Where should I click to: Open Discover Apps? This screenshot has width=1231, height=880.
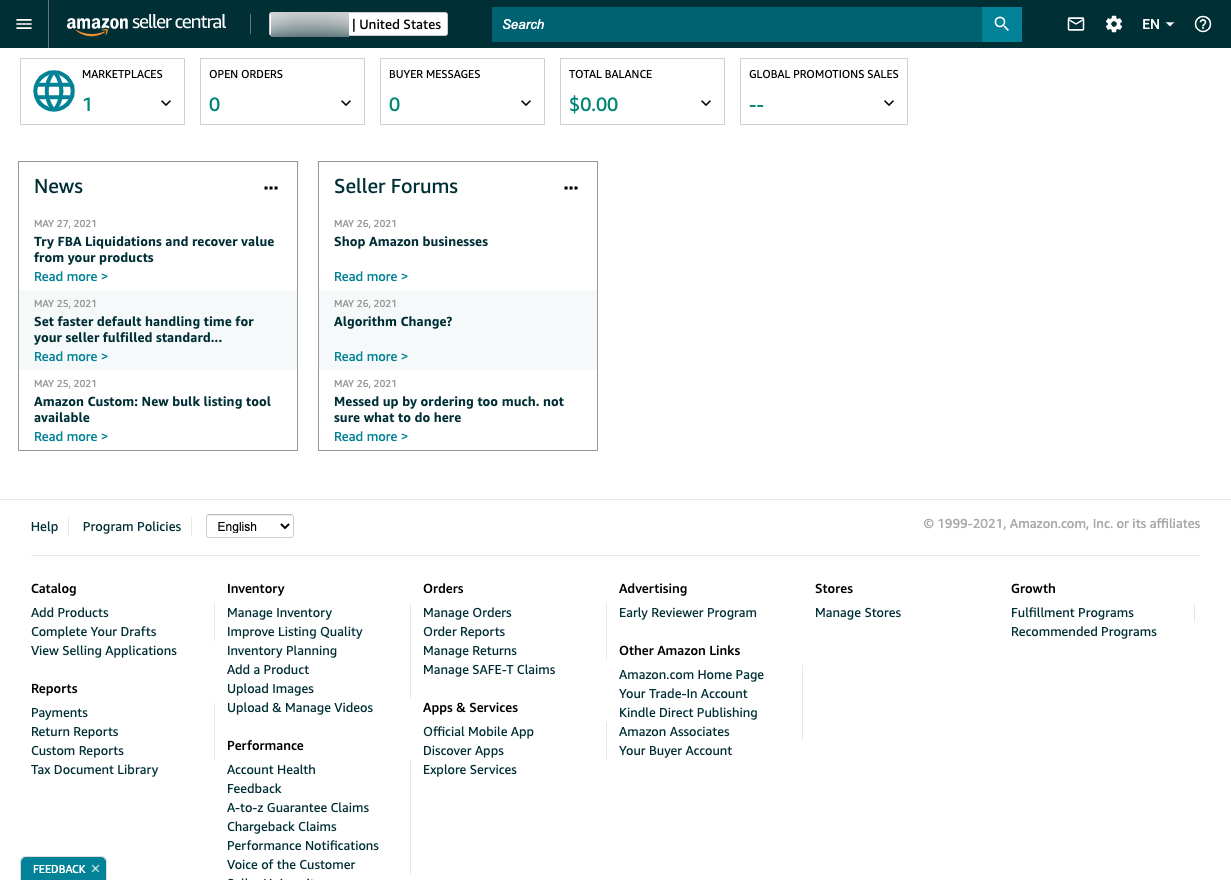[463, 750]
